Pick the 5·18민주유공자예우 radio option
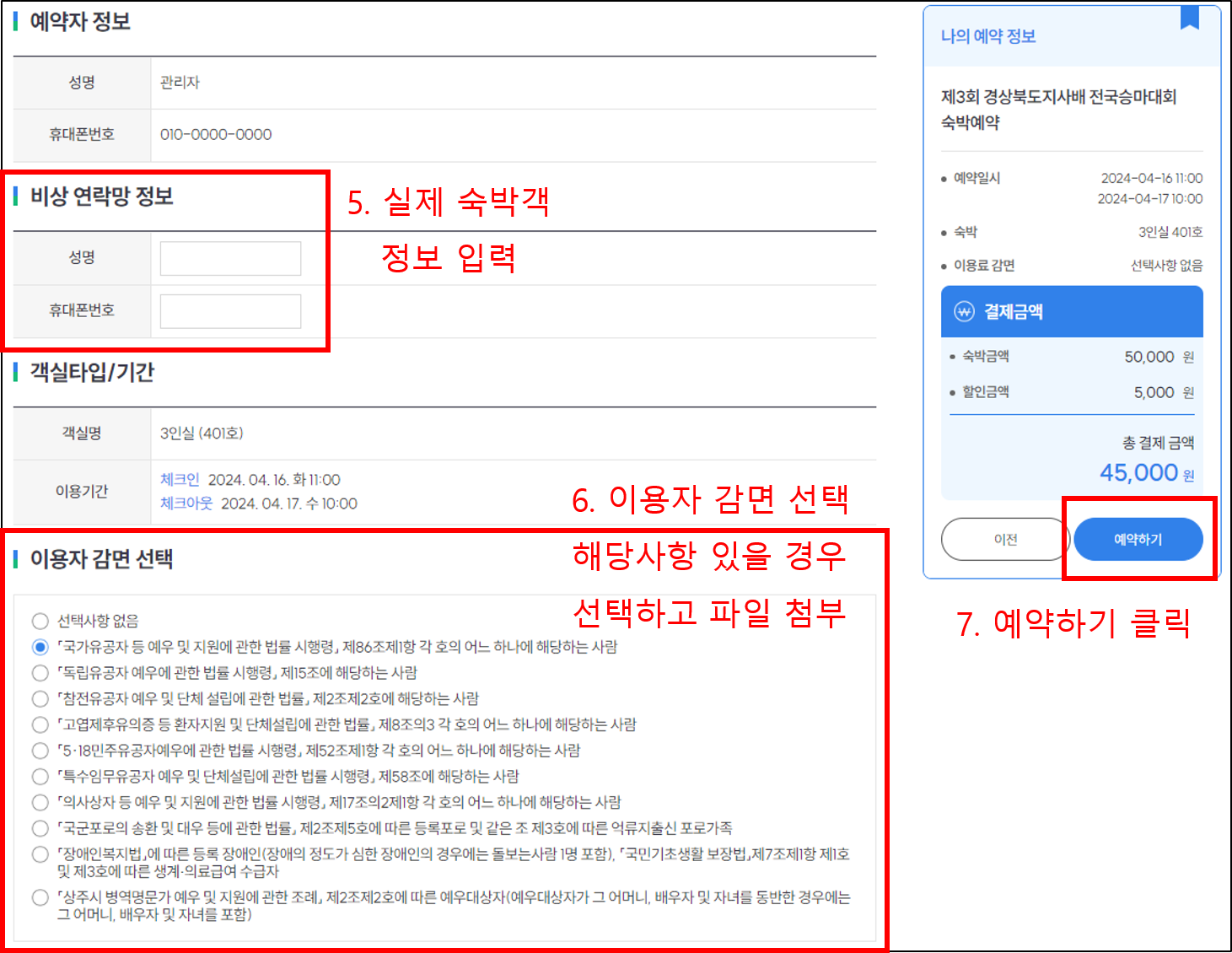1232x953 pixels. (x=40, y=751)
